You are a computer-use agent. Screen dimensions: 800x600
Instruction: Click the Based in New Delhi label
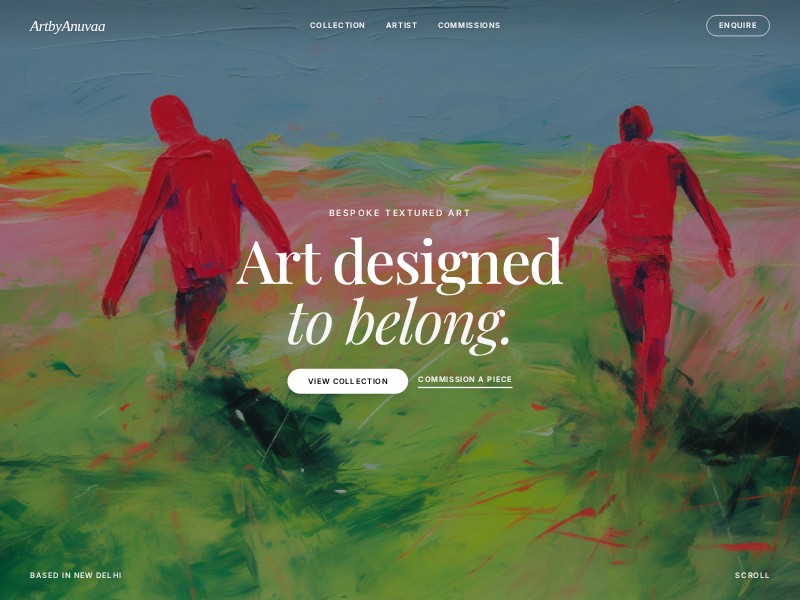(76, 575)
